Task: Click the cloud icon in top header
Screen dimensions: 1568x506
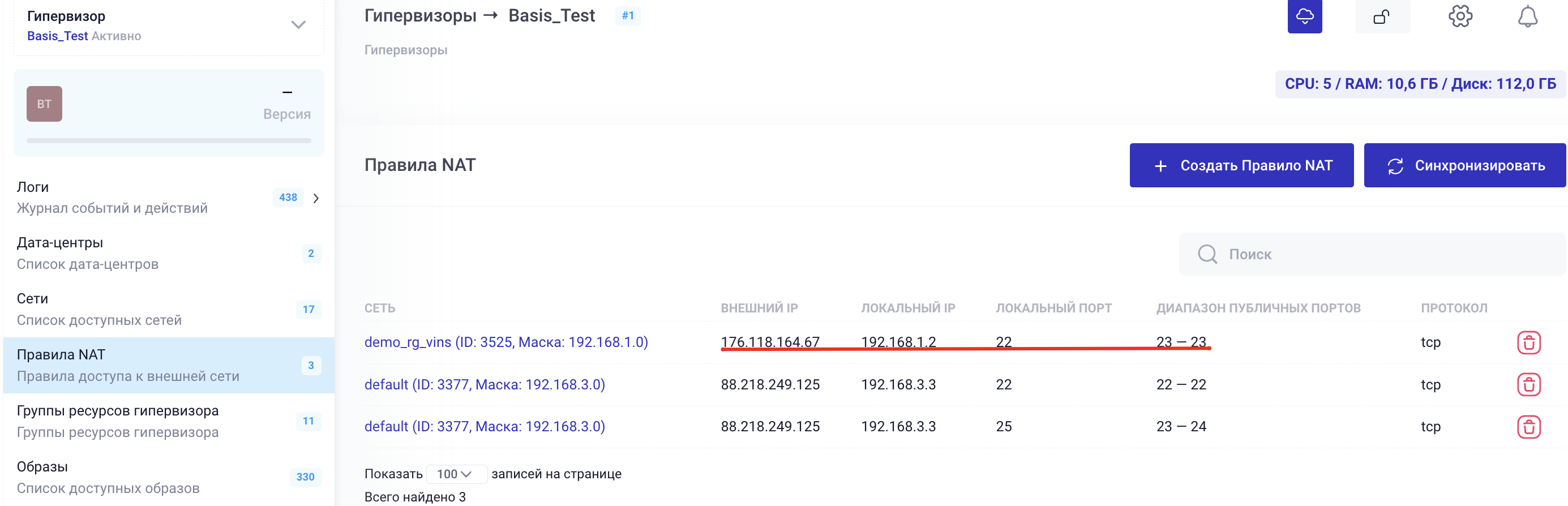Action: (1304, 16)
